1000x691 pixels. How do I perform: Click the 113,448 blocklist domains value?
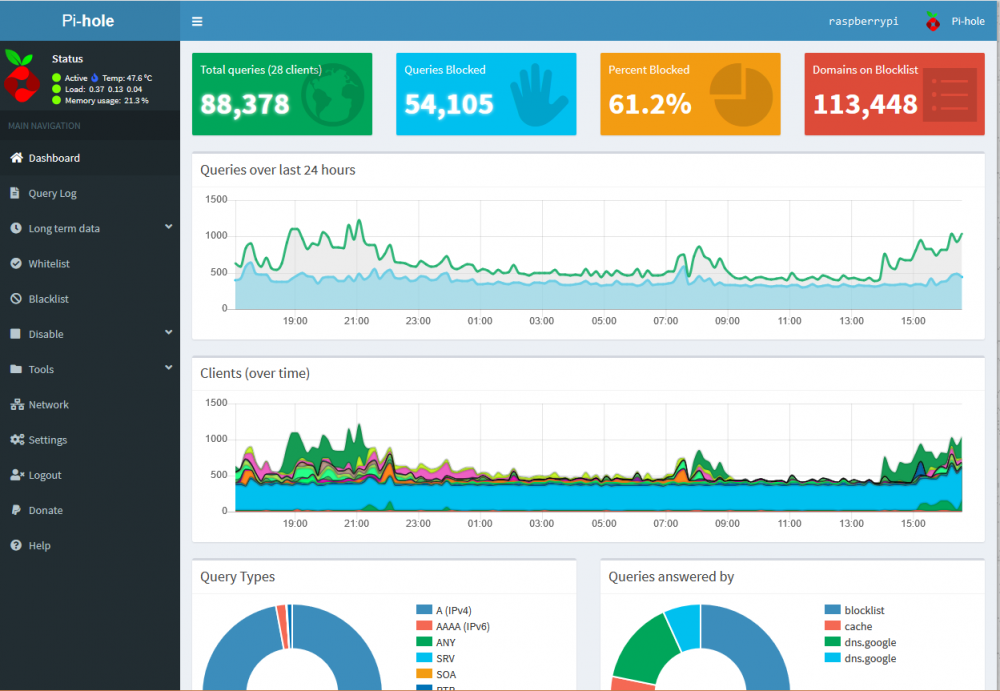[865, 104]
